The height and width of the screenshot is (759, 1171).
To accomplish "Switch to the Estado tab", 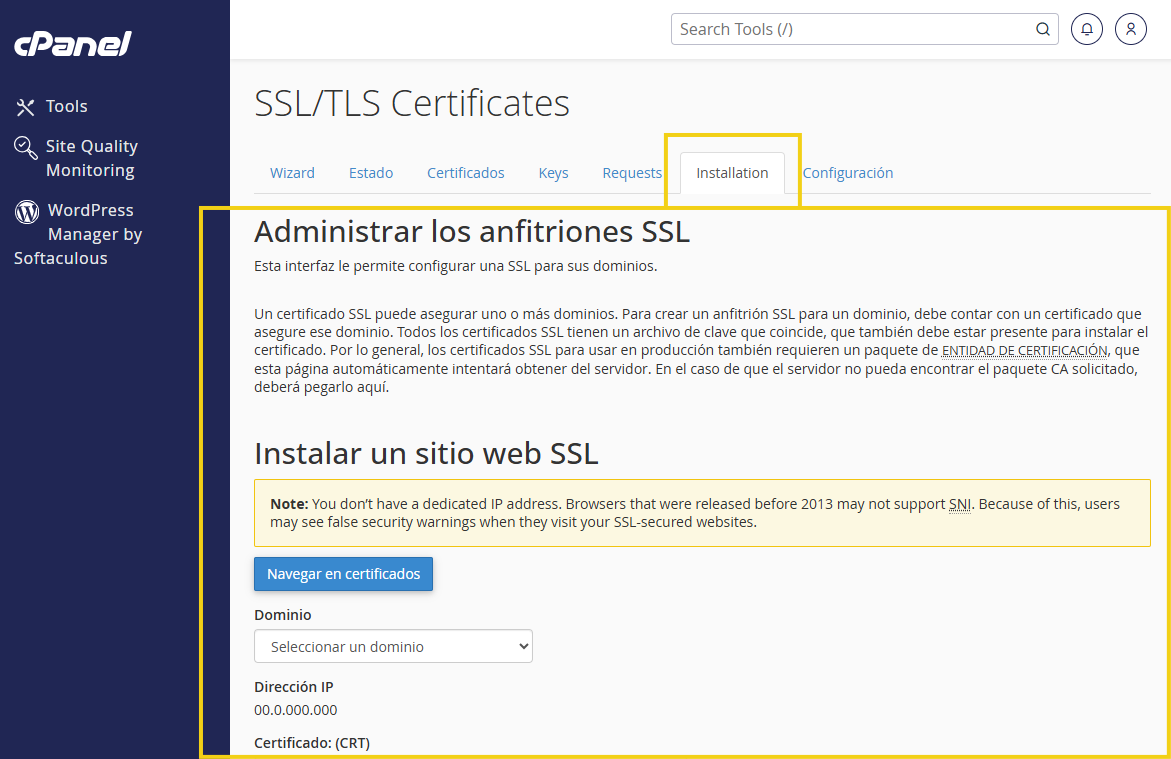I will [x=370, y=173].
